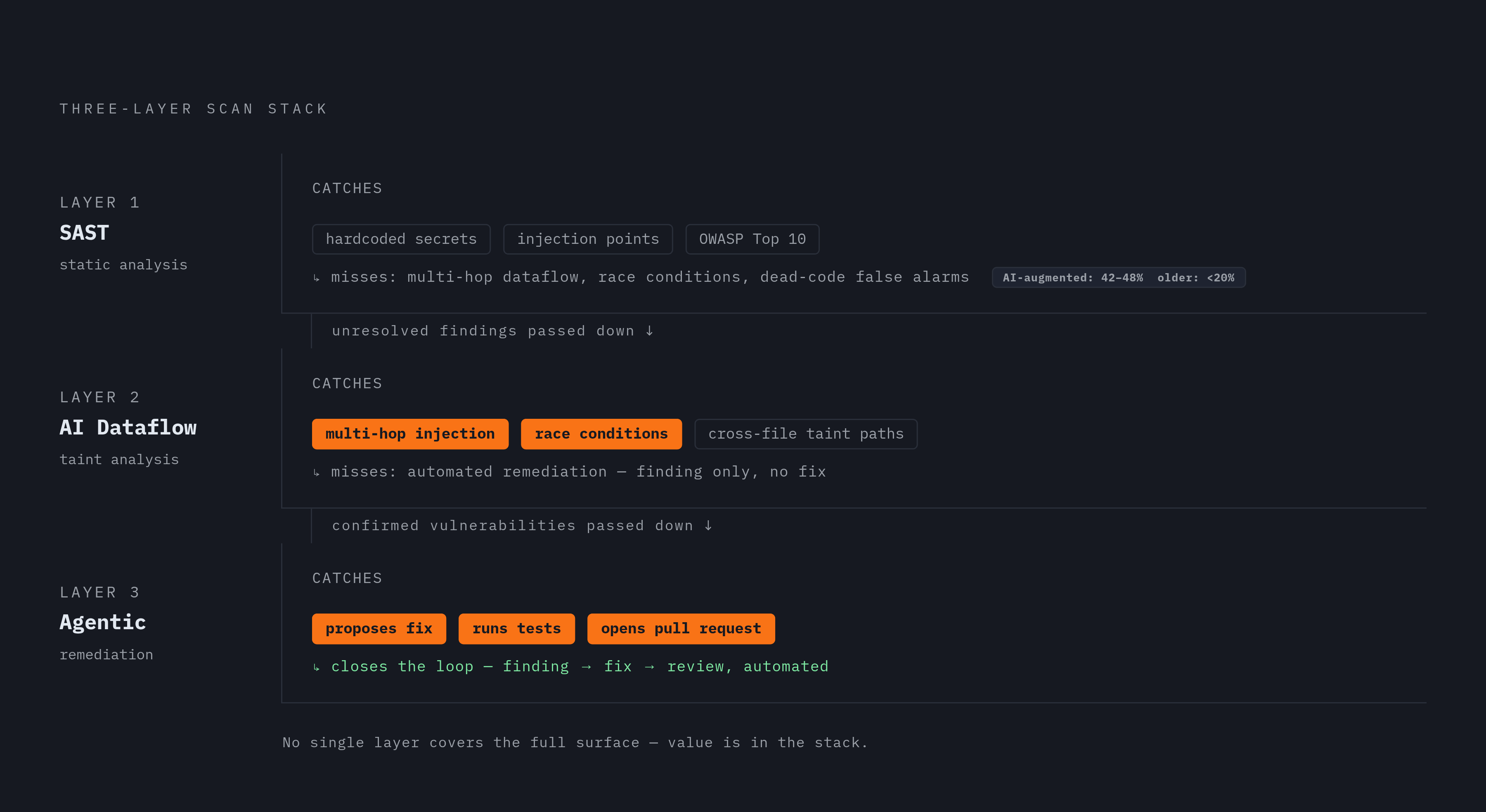Click the 'static analysis' subtitle

coord(123,265)
